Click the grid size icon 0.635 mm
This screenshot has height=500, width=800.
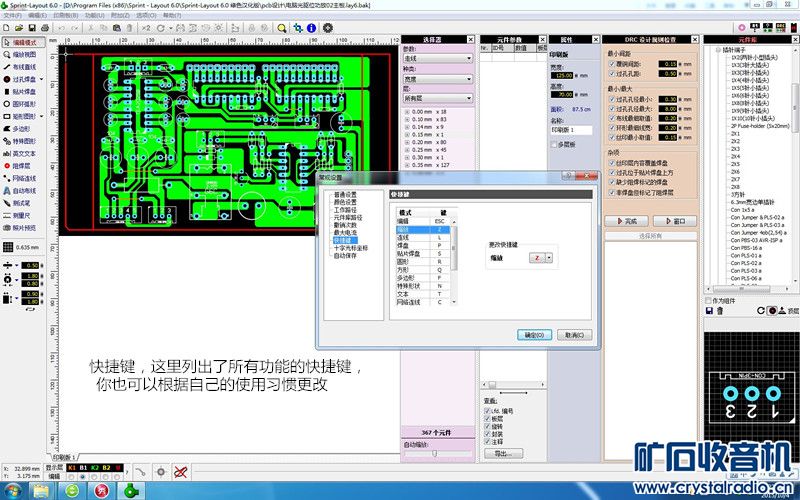(x=8, y=247)
